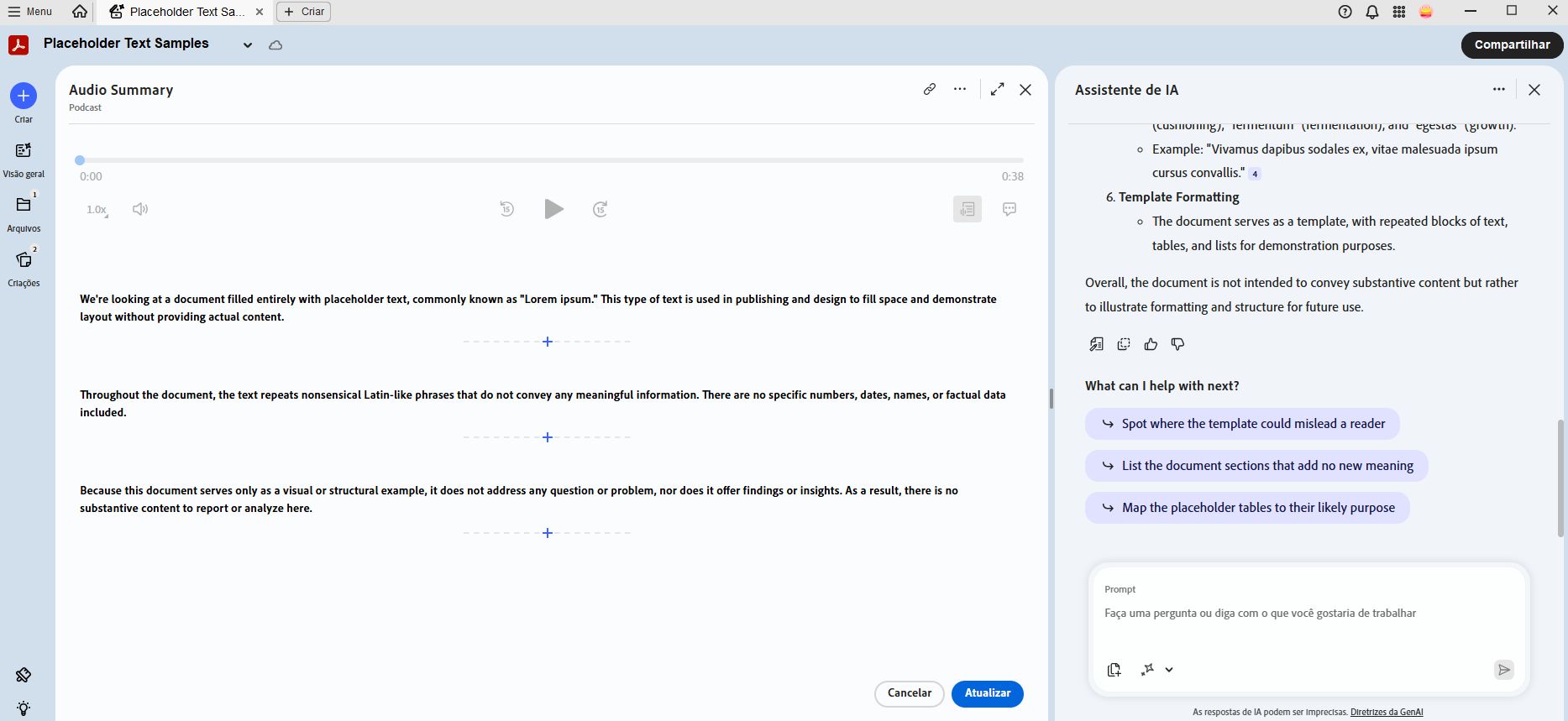Click the prompt input field

[1308, 614]
